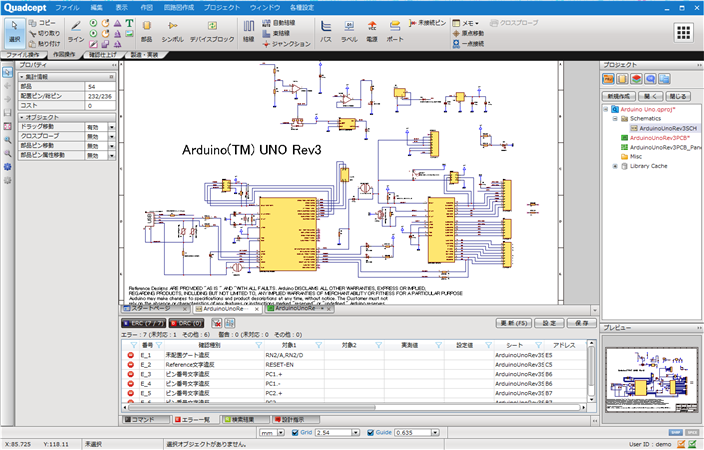
Task: Open the ファイル menu
Action: [67, 8]
